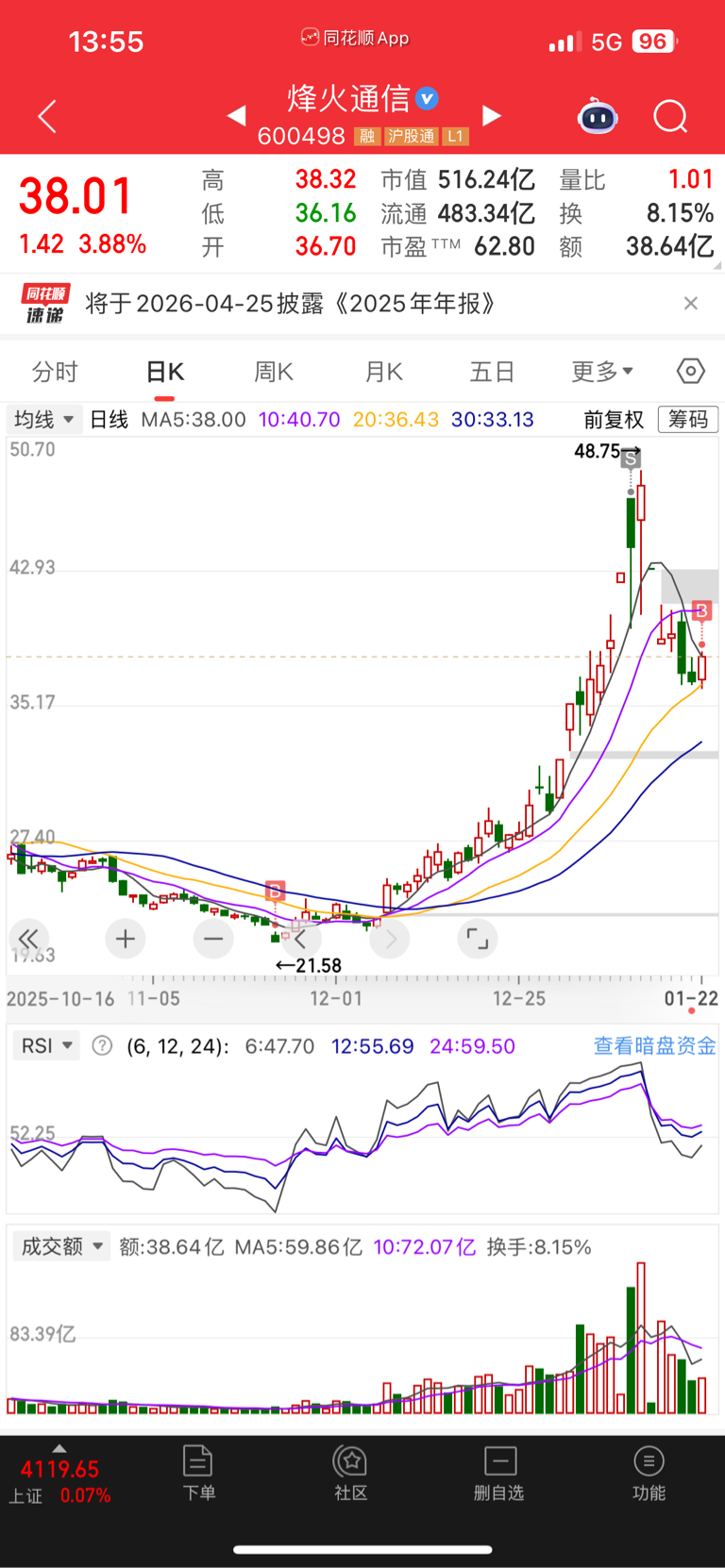Open 功能 functions menu
Viewport: 725px width, 1568px height.
point(649,1472)
